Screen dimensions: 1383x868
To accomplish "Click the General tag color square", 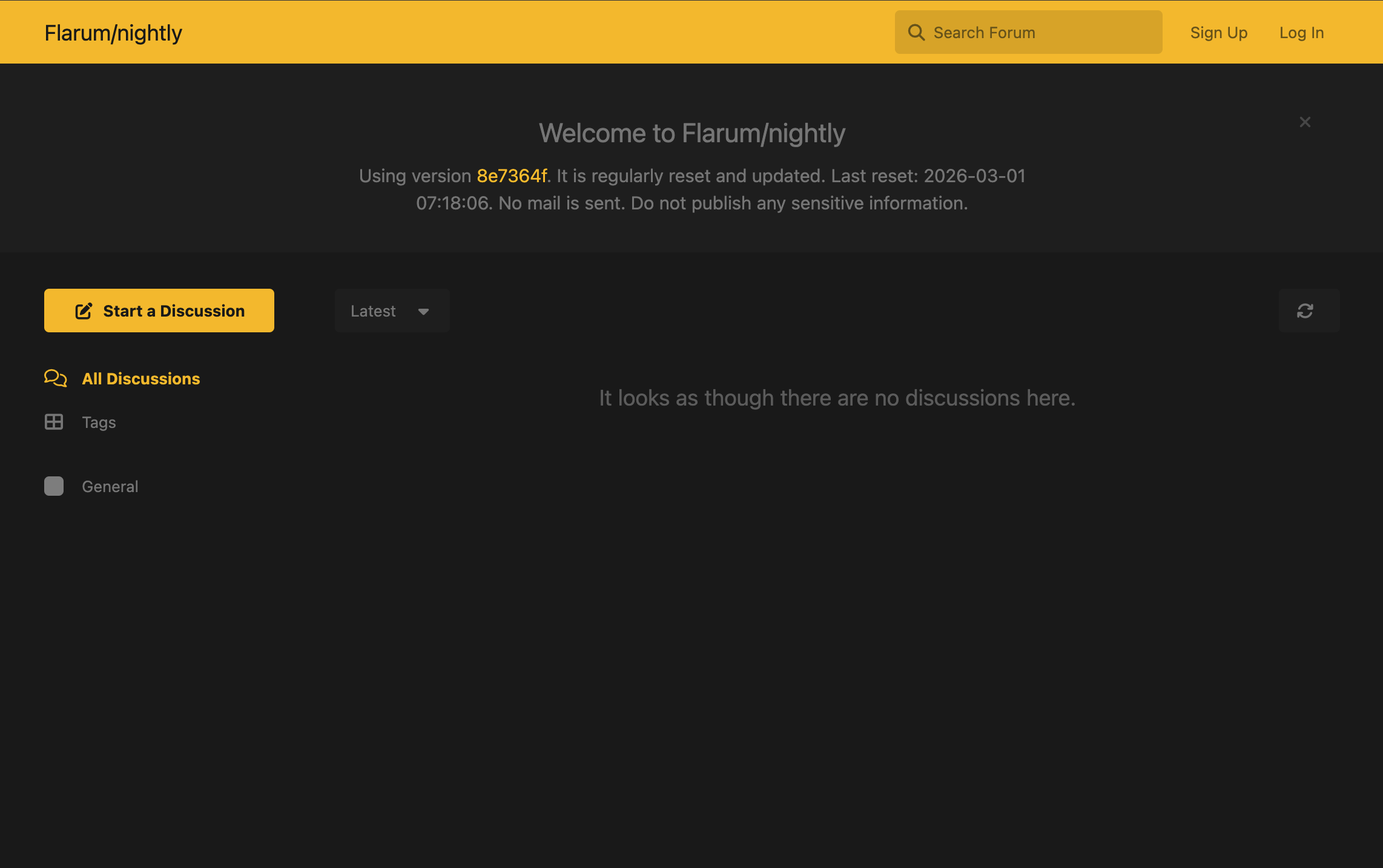I will click(x=54, y=486).
